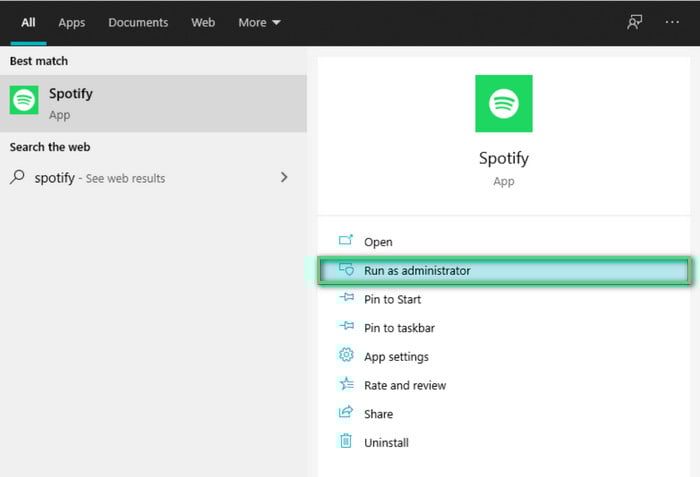Viewport: 700px width, 477px height.
Task: Click the Pin to Start pin icon
Action: coord(346,297)
